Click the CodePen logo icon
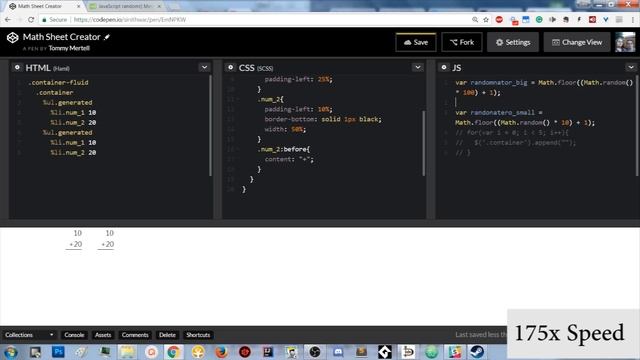Screen dimensions: 640x360 click(x=13, y=38)
